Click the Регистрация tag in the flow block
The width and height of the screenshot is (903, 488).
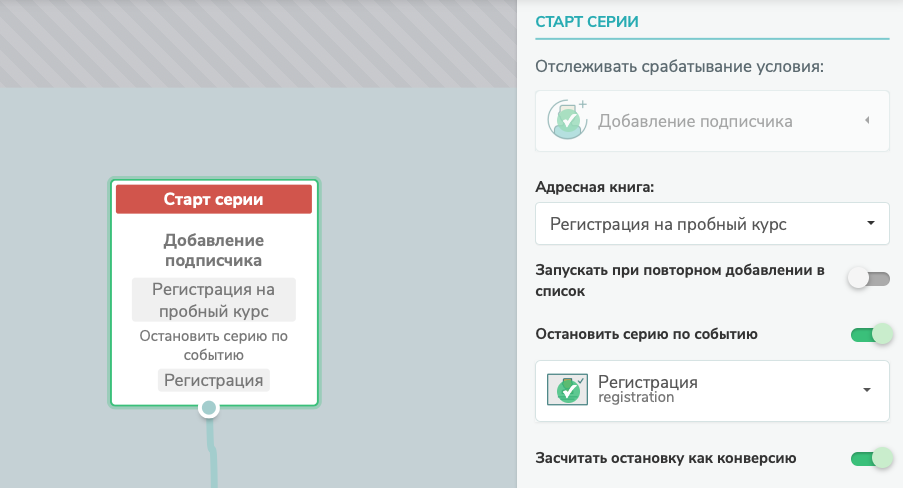click(214, 380)
